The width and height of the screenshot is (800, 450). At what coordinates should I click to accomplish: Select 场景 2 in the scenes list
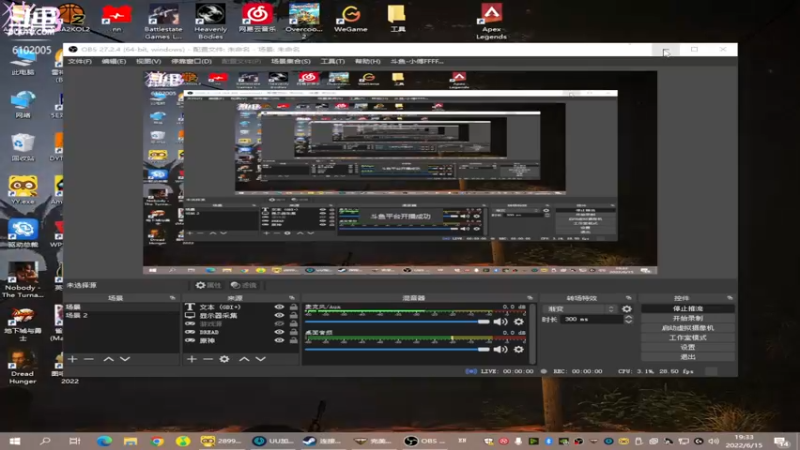(x=121, y=315)
